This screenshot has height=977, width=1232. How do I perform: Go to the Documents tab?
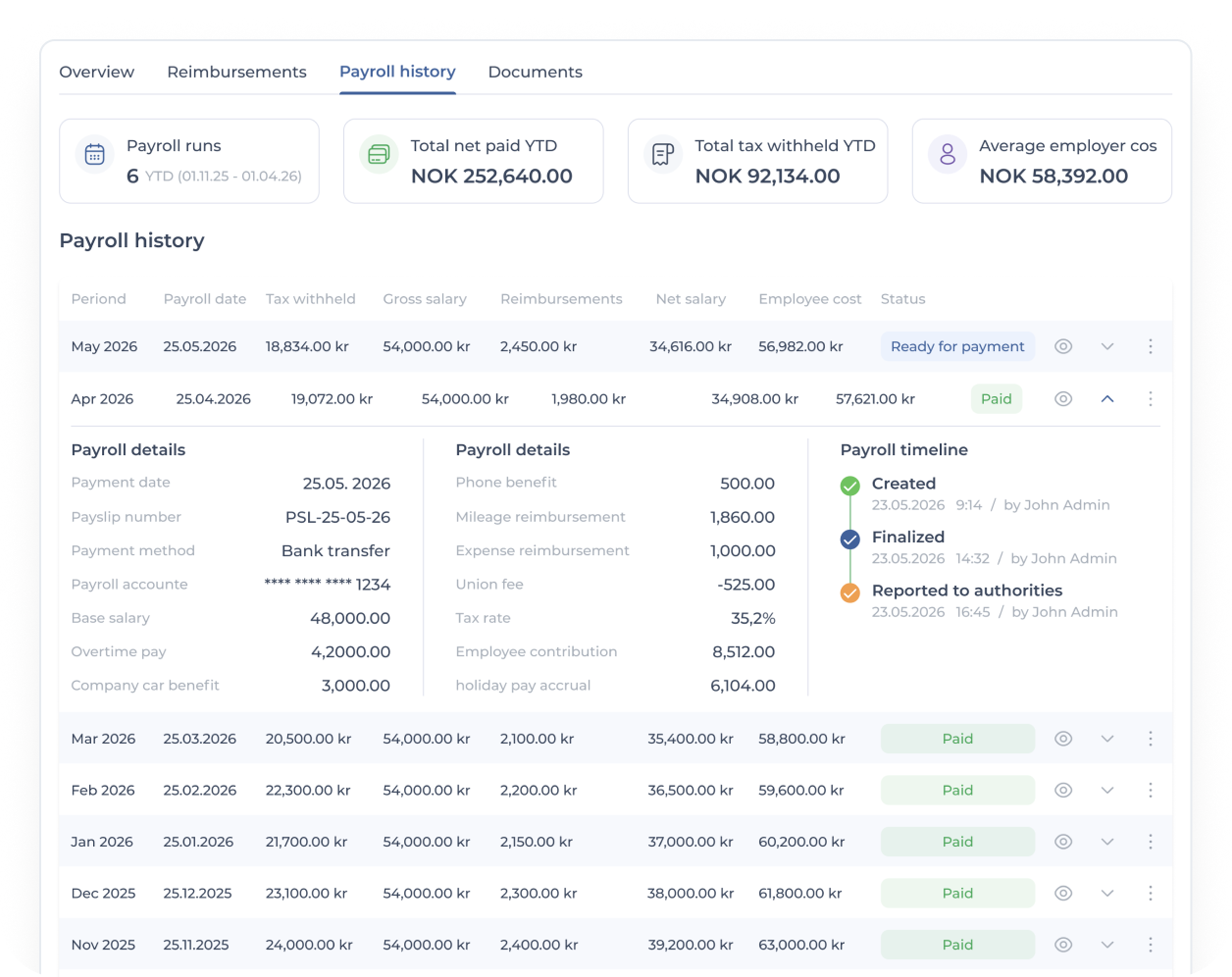[x=536, y=72]
